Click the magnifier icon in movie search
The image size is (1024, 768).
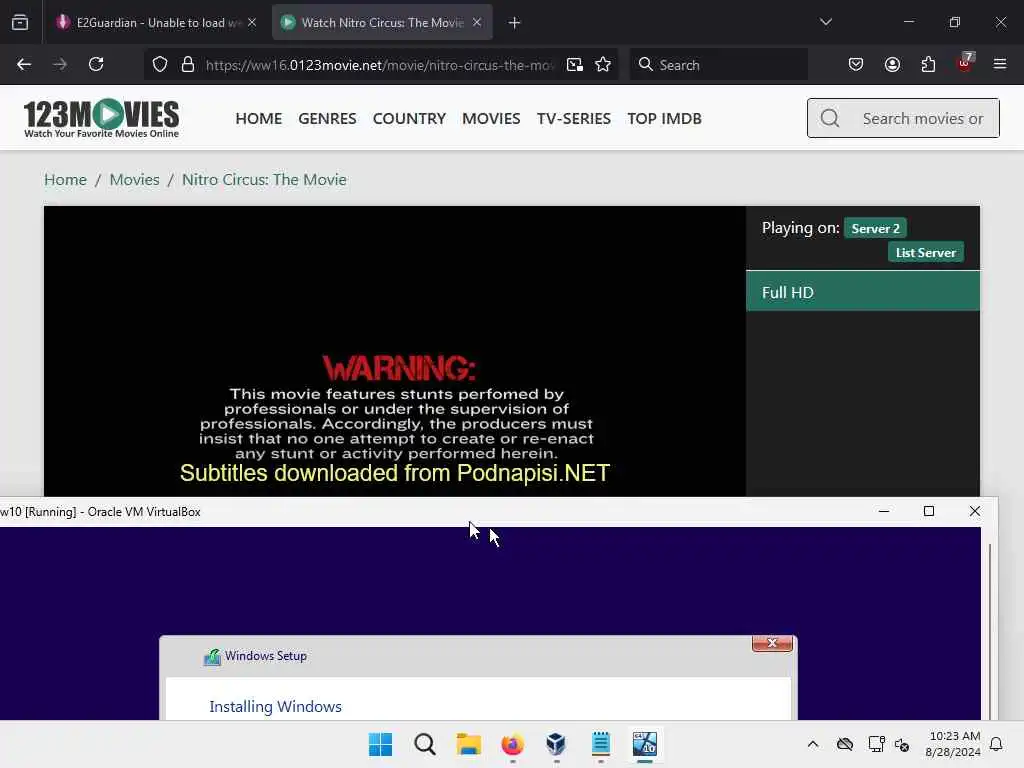830,118
